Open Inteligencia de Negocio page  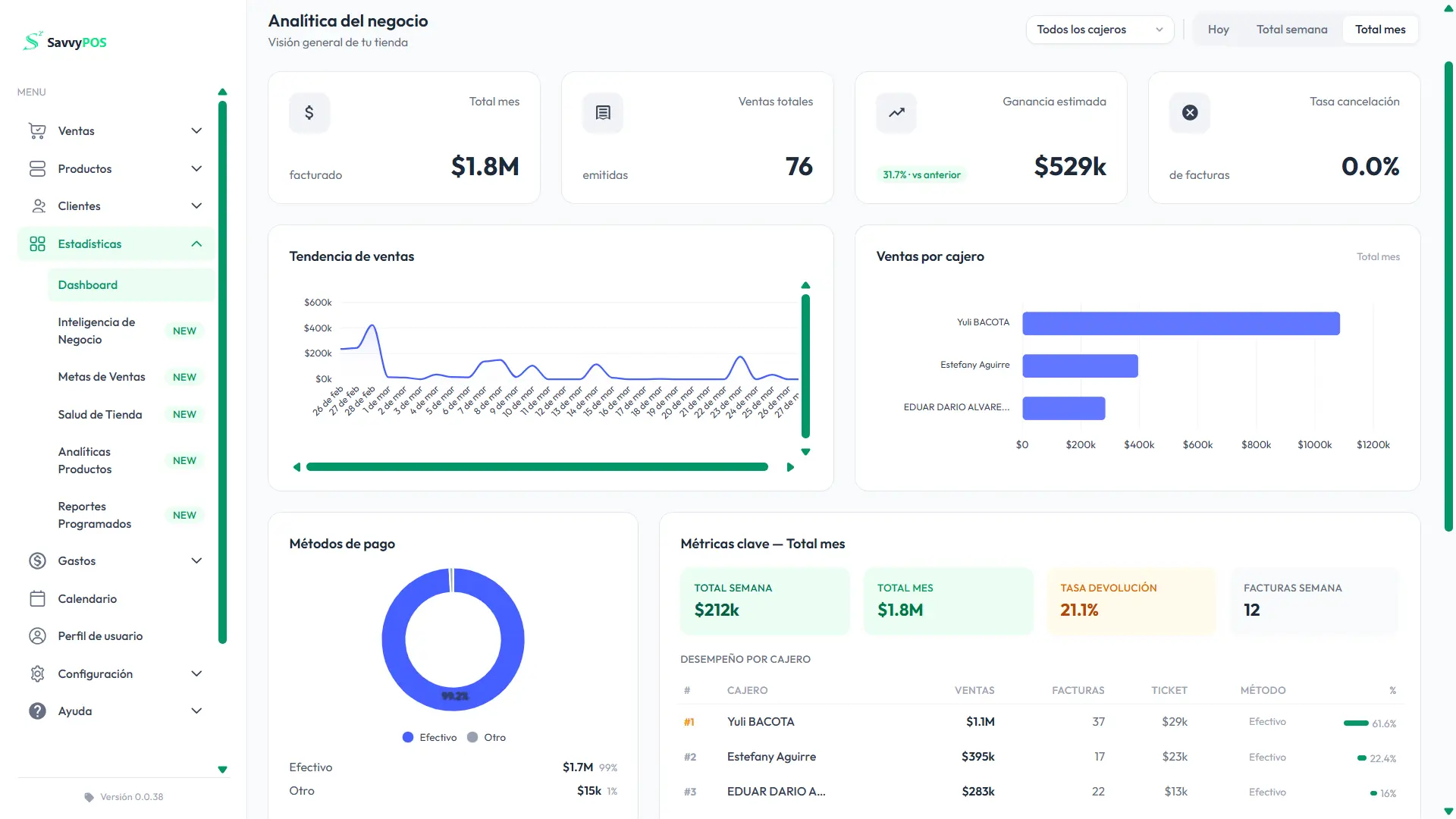click(x=97, y=331)
